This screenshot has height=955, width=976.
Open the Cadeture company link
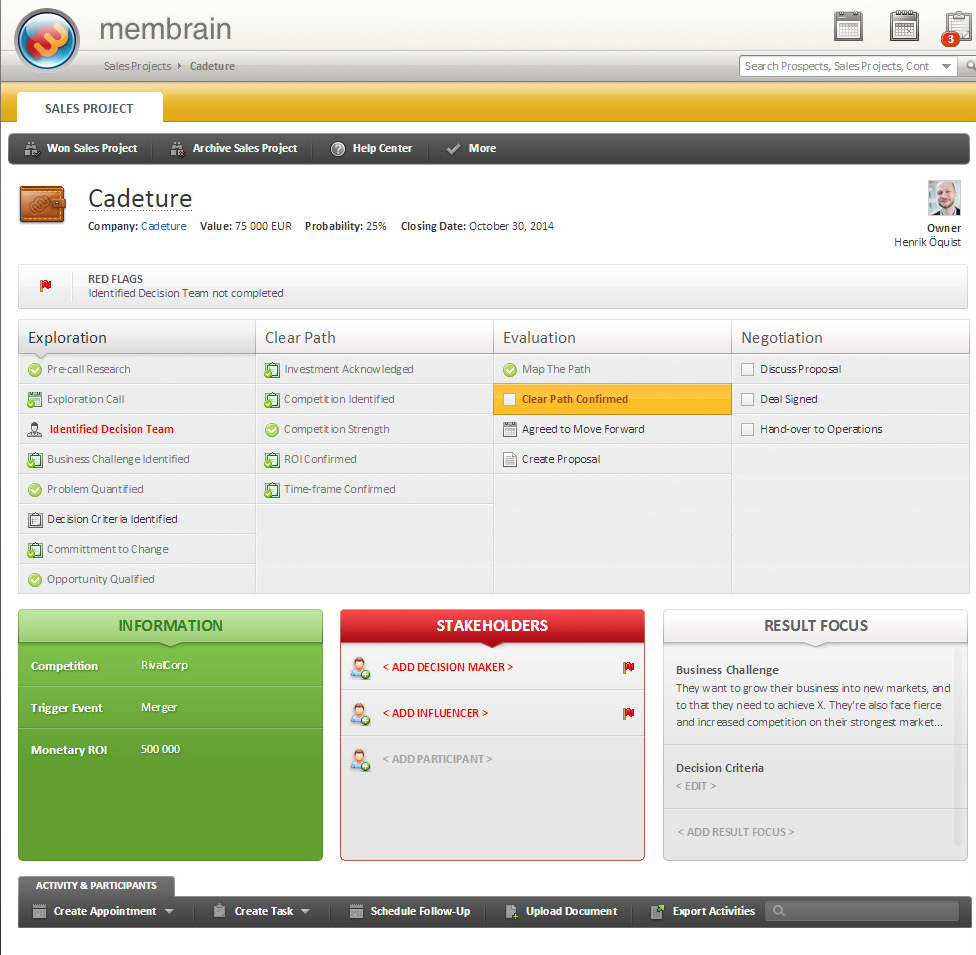pyautogui.click(x=164, y=226)
